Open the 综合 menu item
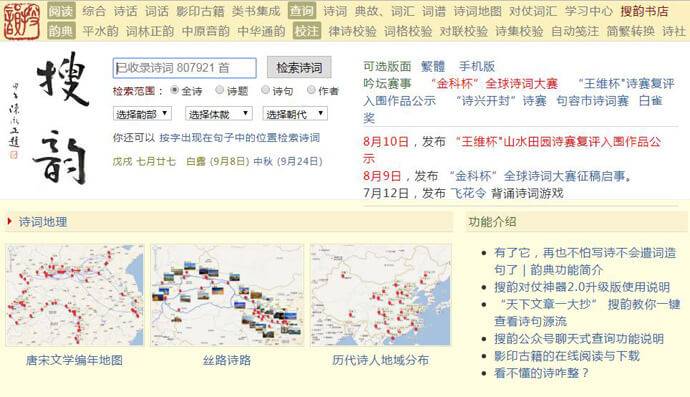This screenshot has width=690, height=397. click(94, 11)
